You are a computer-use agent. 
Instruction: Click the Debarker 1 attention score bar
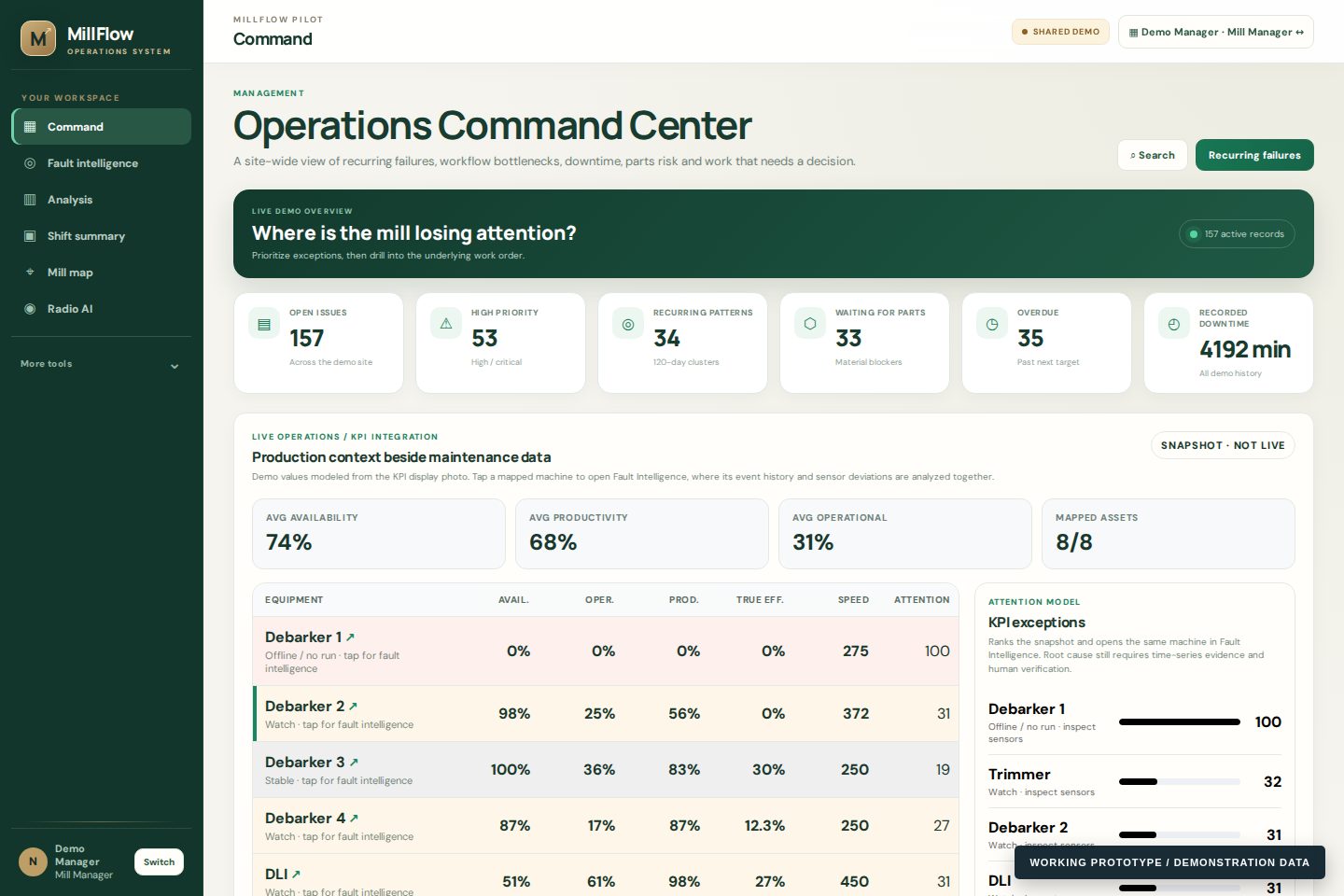tap(1180, 721)
